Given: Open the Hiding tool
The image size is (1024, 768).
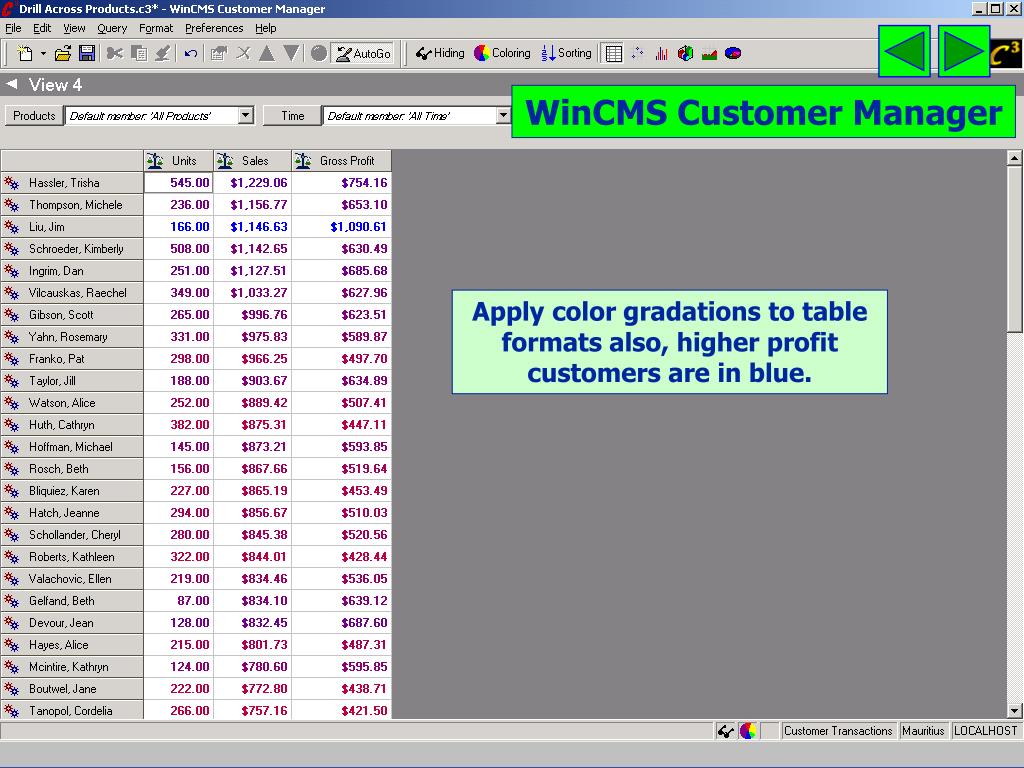Looking at the screenshot, I should (x=440, y=54).
